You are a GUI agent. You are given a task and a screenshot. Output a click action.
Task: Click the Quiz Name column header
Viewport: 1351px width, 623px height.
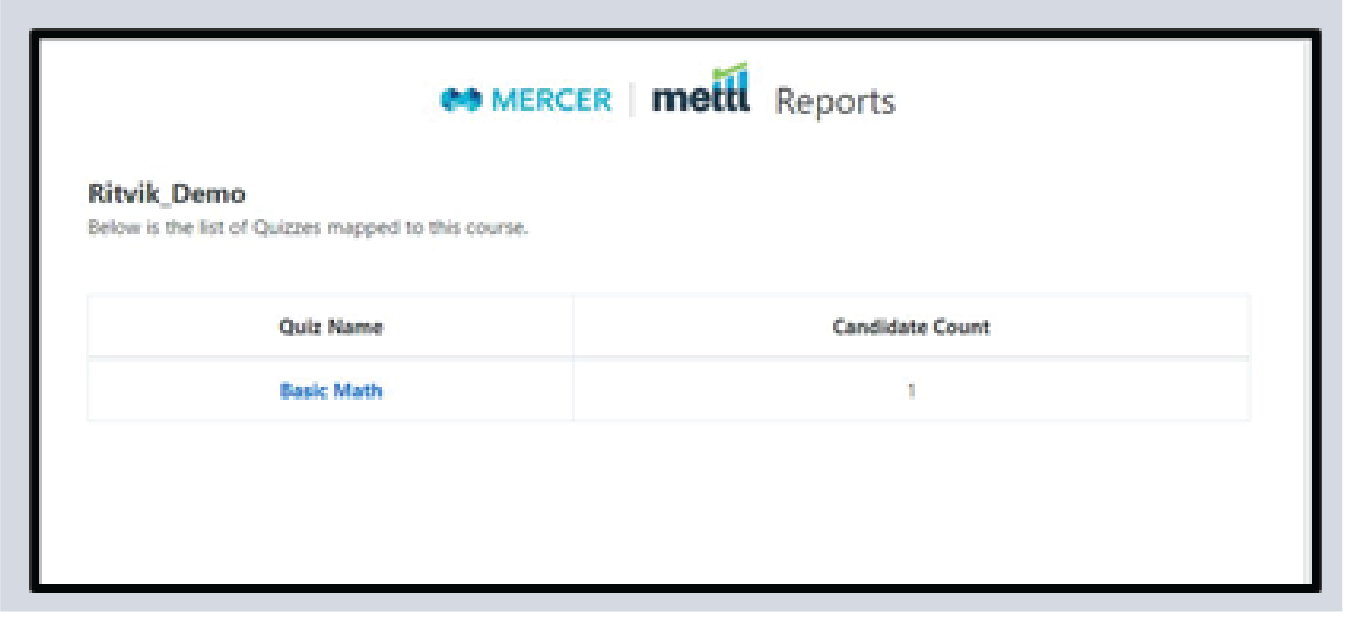pos(330,326)
